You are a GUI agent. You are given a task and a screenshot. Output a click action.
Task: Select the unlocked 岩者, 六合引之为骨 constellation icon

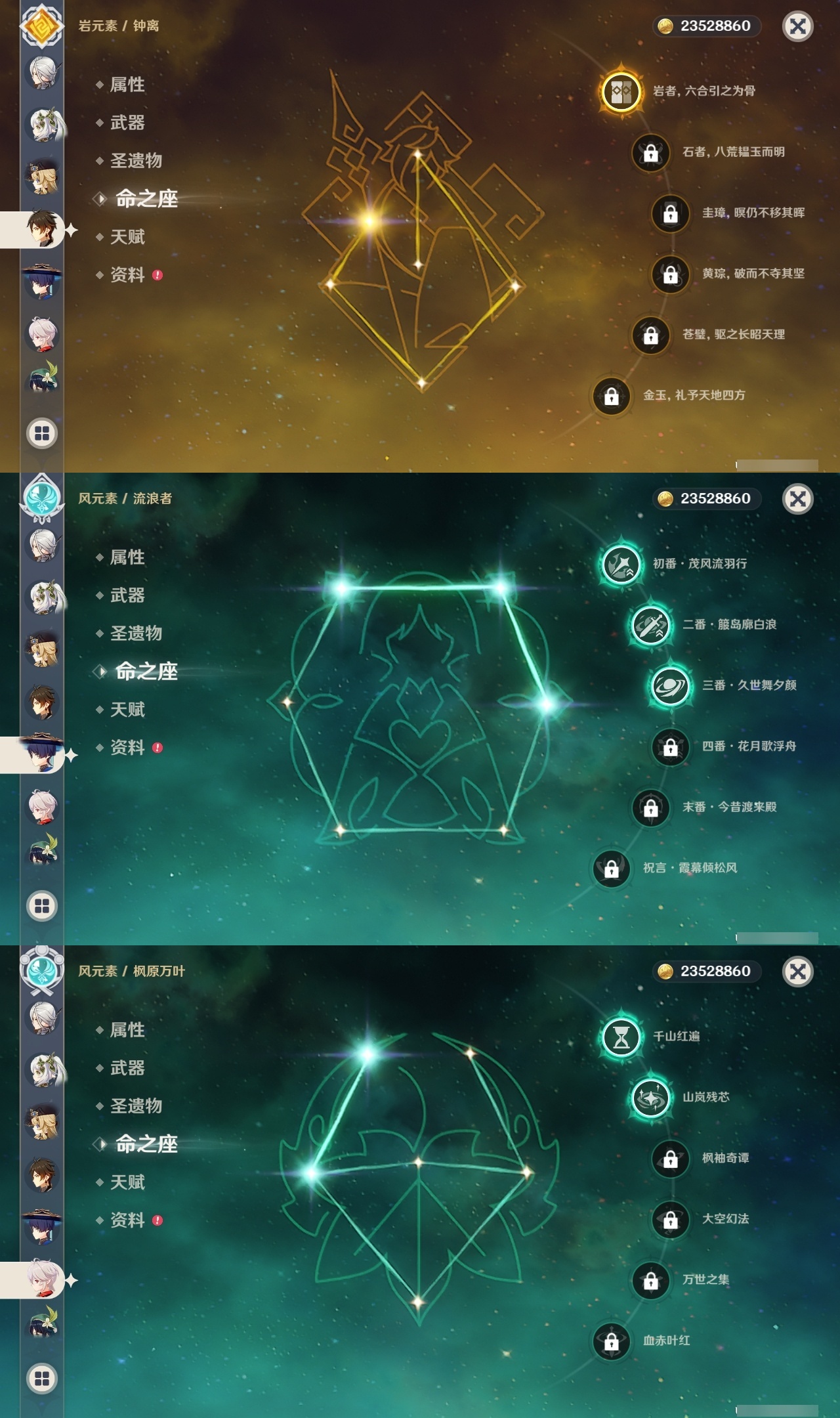621,91
